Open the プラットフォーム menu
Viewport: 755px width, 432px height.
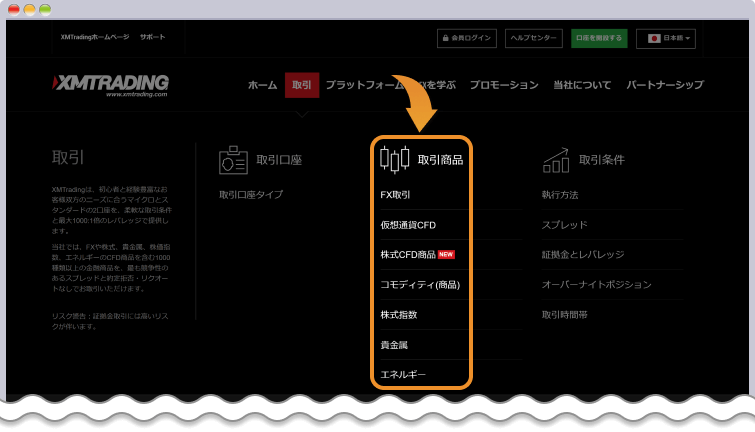pyautogui.click(x=364, y=85)
